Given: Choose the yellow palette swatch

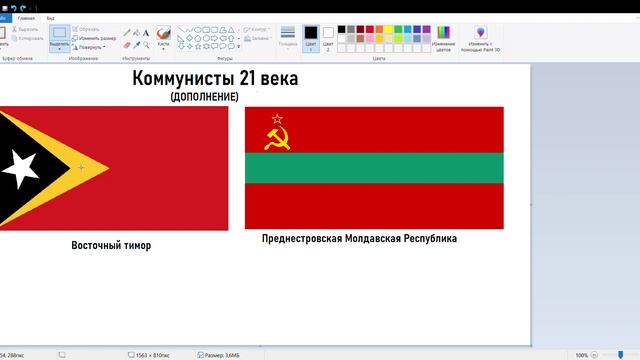Looking at the screenshot, I should (x=389, y=29).
